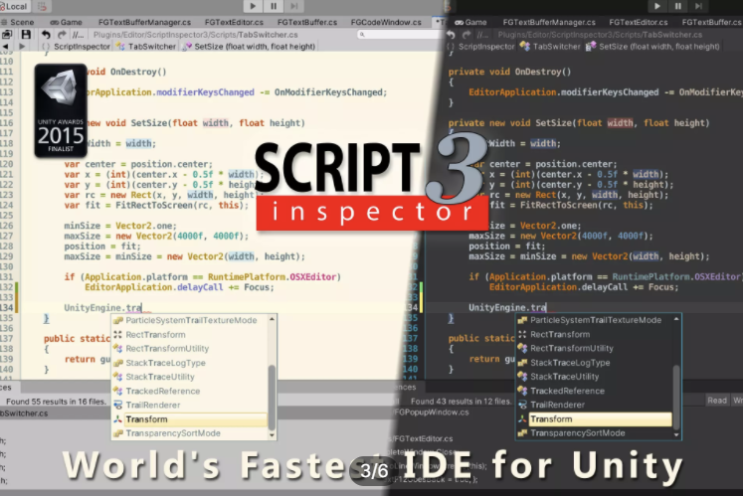Select ParticleSystemTrailTextureMode in light autocomplete list
This screenshot has width=743, height=496.
tap(190, 320)
